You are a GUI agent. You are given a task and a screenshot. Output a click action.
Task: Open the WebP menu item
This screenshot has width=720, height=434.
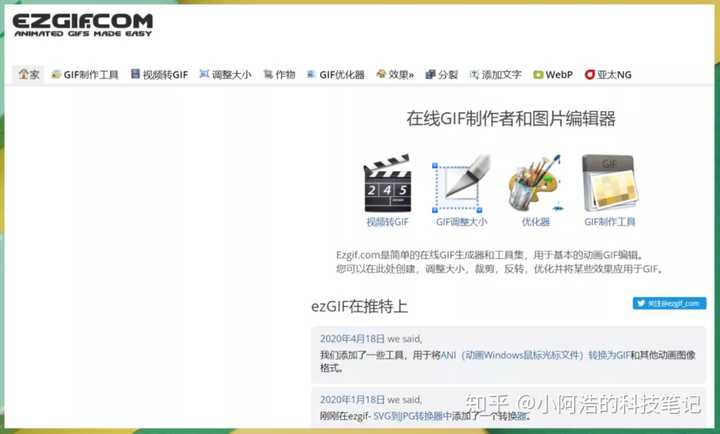click(x=553, y=74)
